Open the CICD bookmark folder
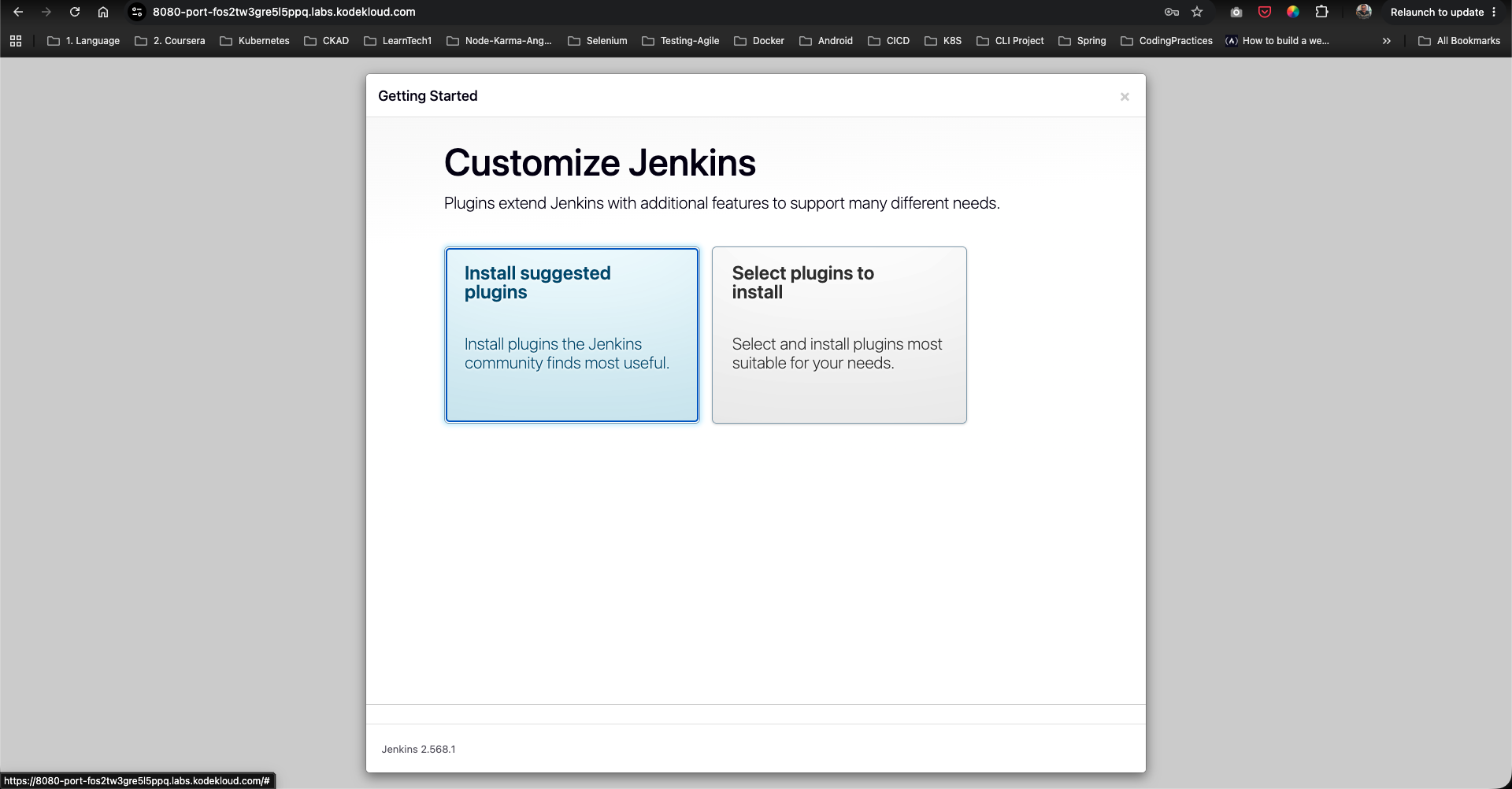Image resolution: width=1512 pixels, height=789 pixels. [888, 41]
